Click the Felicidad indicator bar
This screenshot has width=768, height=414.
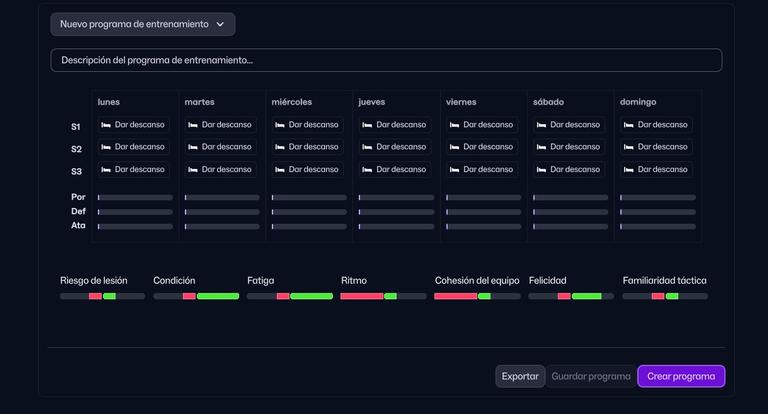coord(571,296)
